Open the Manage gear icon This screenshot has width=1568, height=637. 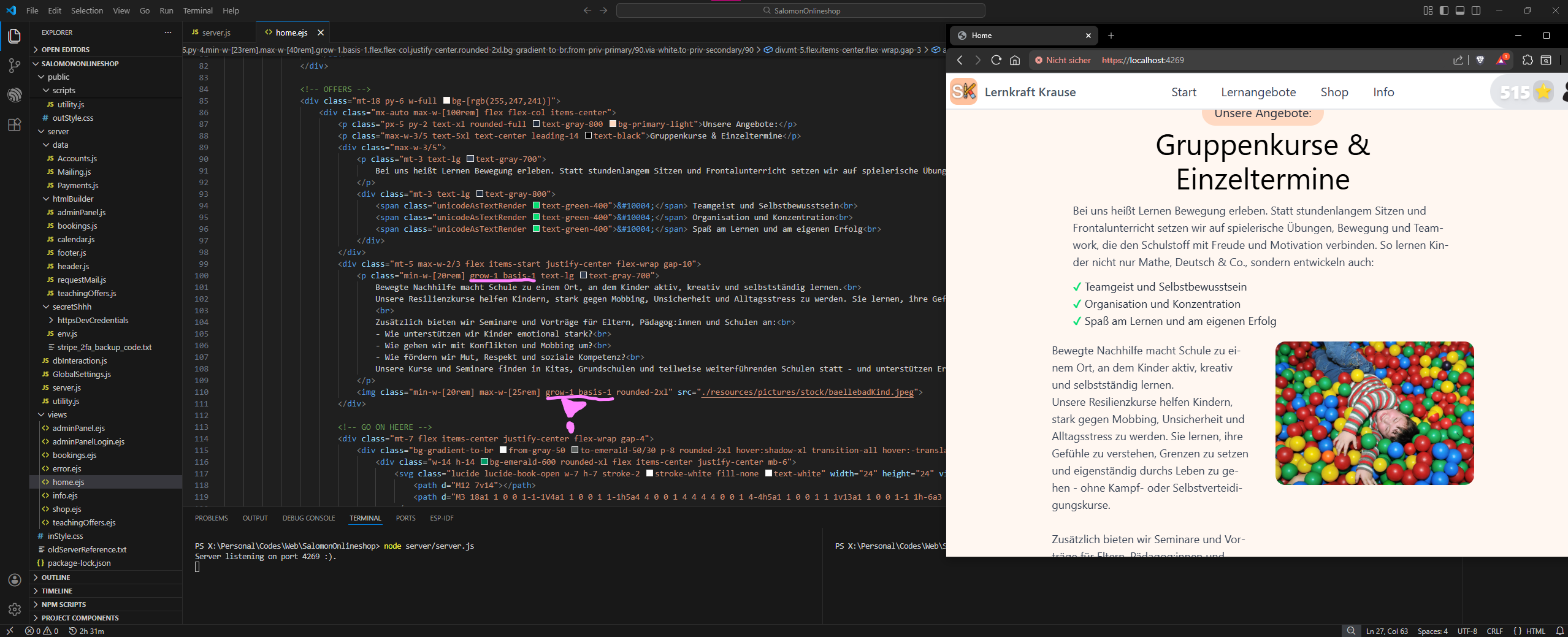coord(15,609)
